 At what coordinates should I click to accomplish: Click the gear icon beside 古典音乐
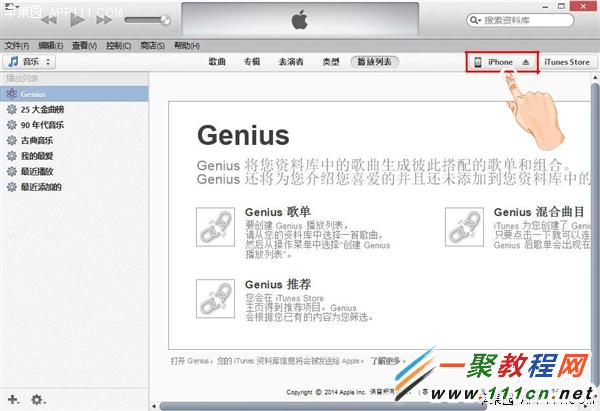click(x=12, y=140)
